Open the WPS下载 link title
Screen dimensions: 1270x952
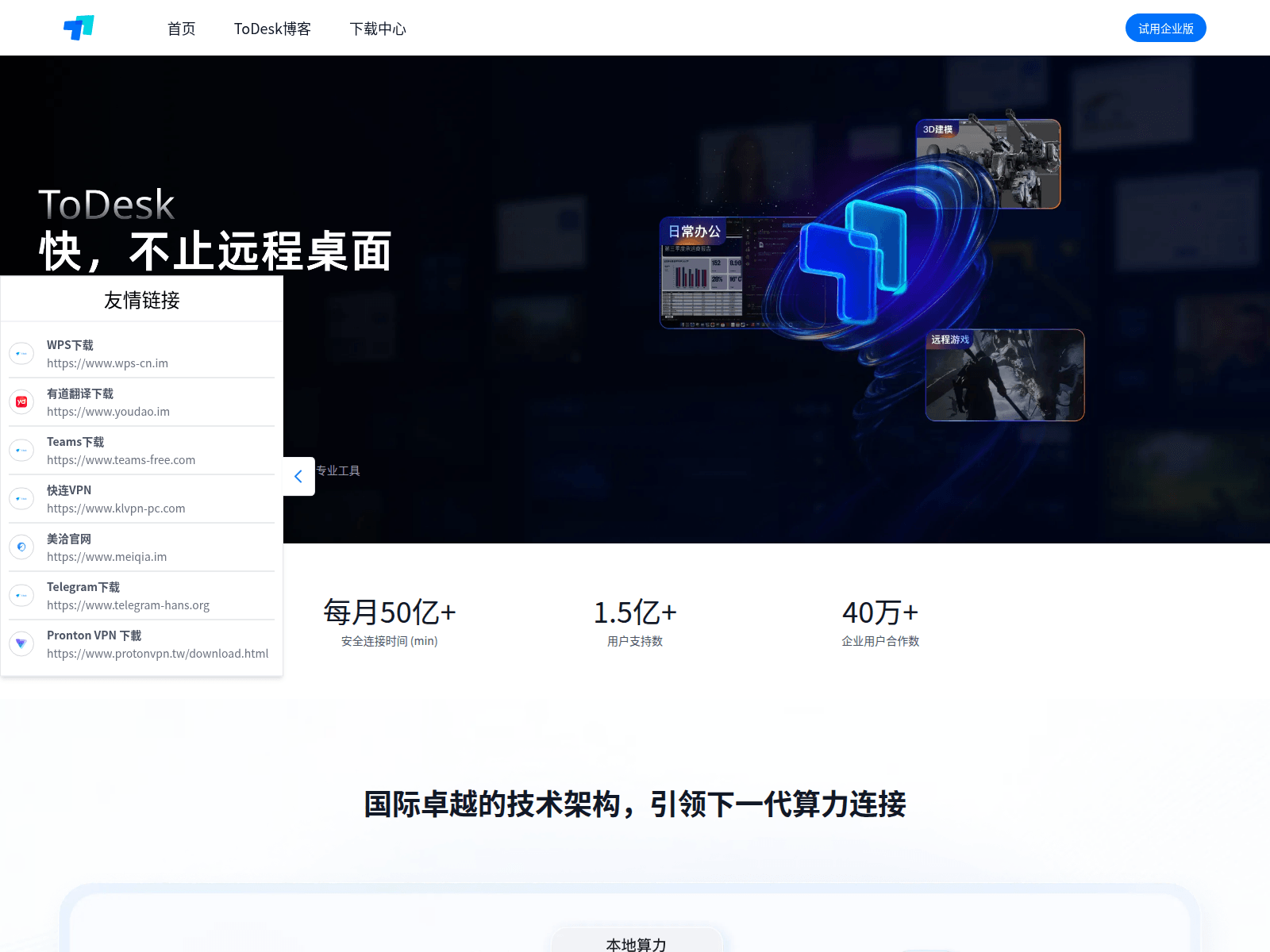(x=70, y=345)
